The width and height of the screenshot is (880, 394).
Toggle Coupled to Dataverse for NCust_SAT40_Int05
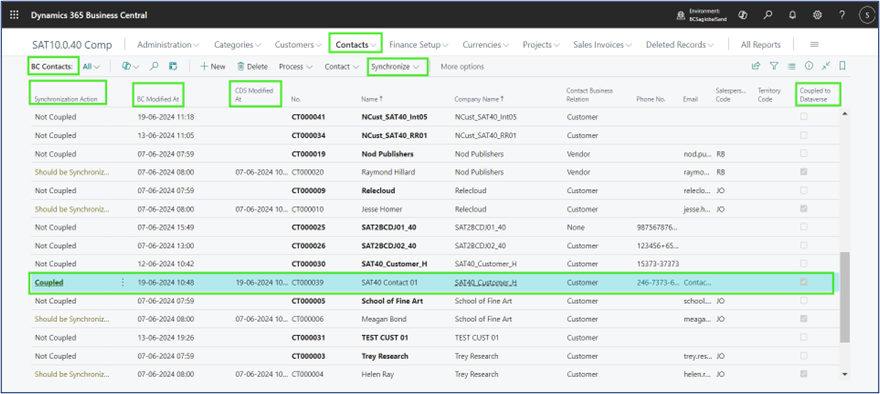[x=804, y=117]
